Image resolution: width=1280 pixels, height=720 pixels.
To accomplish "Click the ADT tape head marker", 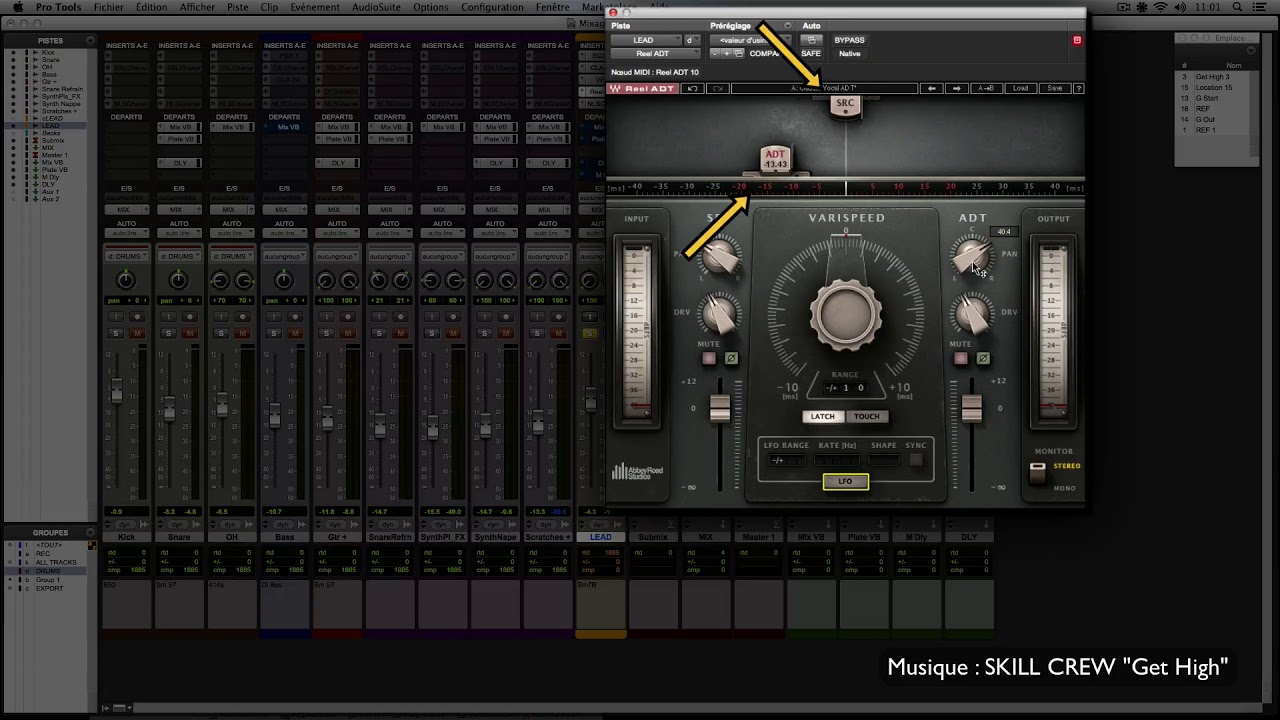I will pyautogui.click(x=775, y=159).
